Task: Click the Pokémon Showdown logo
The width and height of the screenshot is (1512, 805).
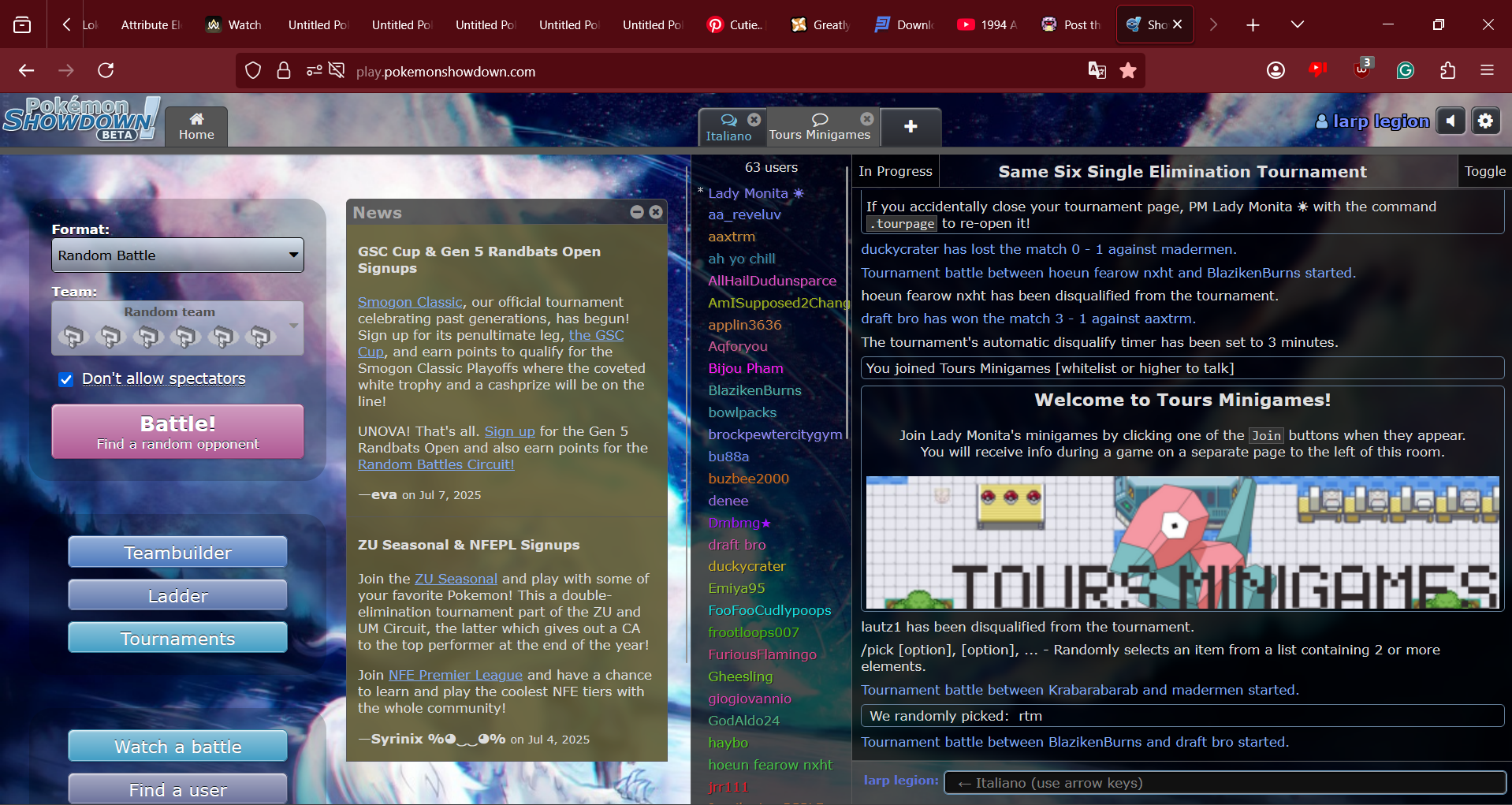Action: [x=81, y=118]
